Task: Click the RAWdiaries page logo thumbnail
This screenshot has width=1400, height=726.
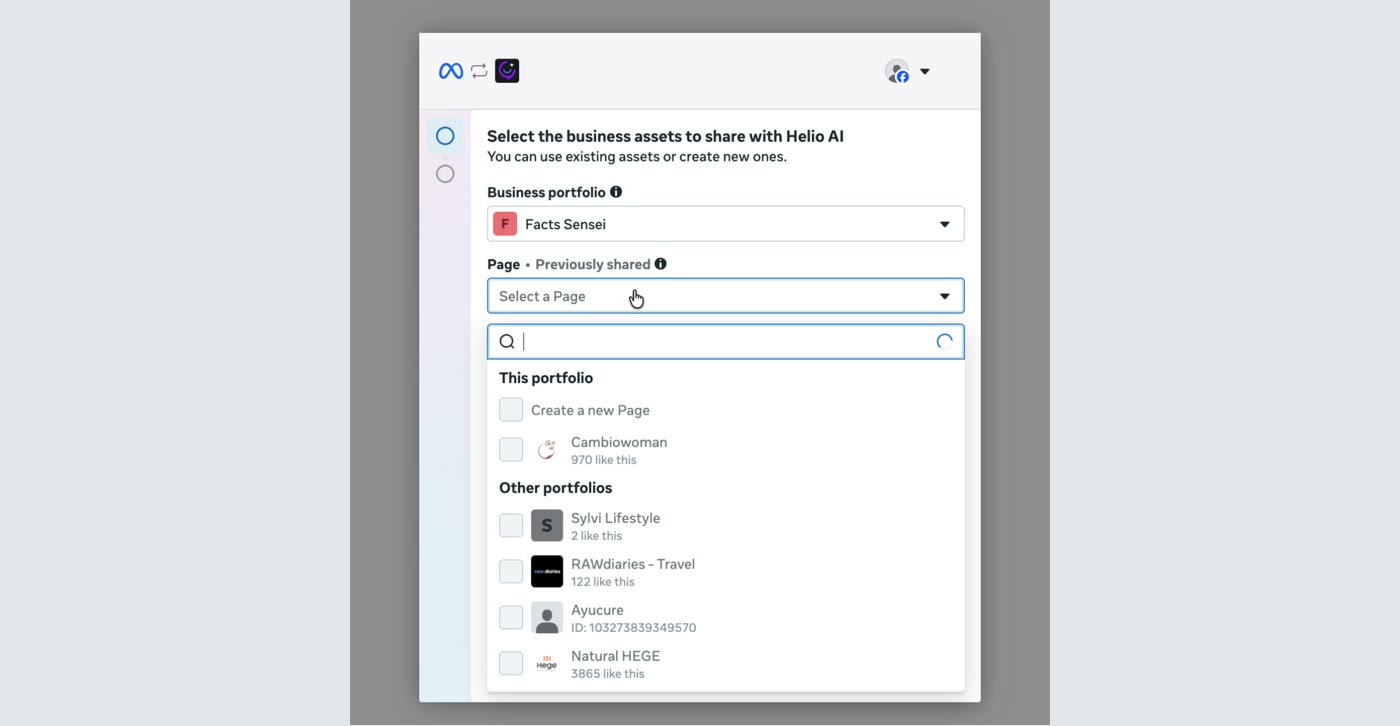Action: pyautogui.click(x=547, y=572)
